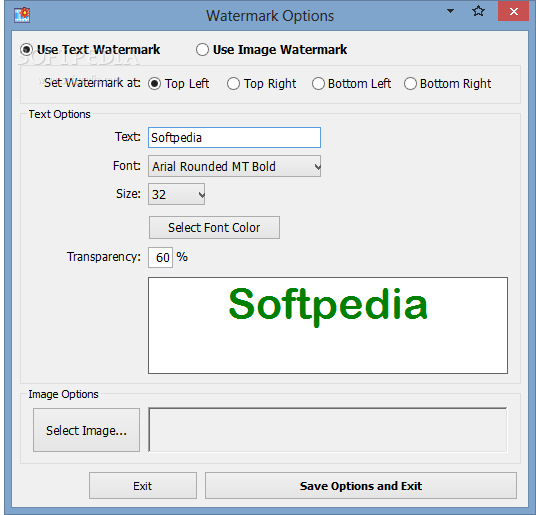The width and height of the screenshot is (536, 515).
Task: Click Save Options and Exit button
Action: pyautogui.click(x=361, y=486)
